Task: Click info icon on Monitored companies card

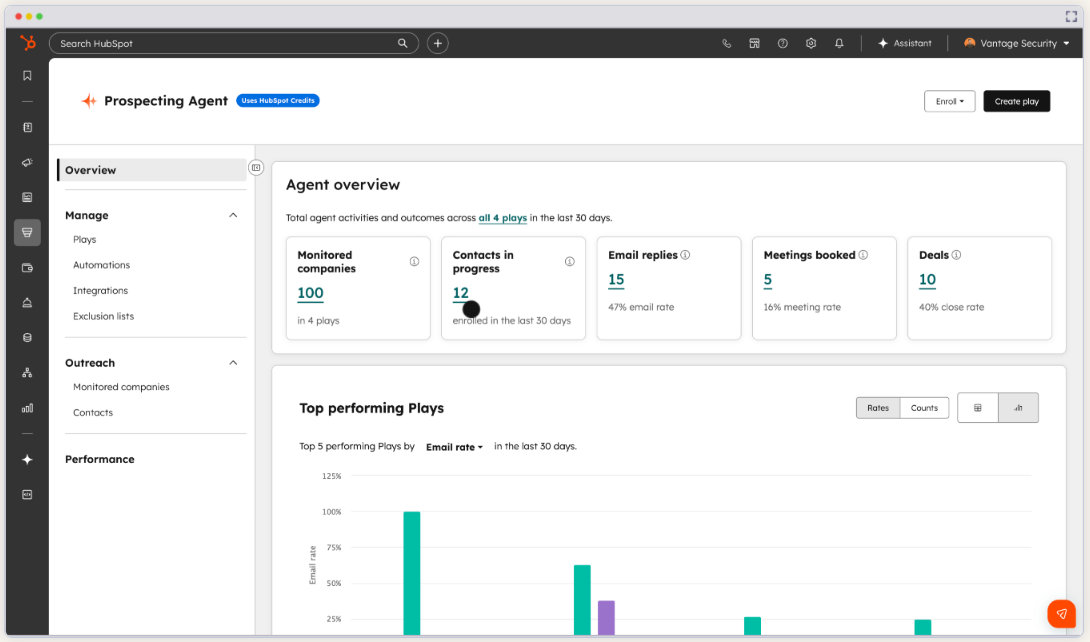Action: pyautogui.click(x=414, y=261)
